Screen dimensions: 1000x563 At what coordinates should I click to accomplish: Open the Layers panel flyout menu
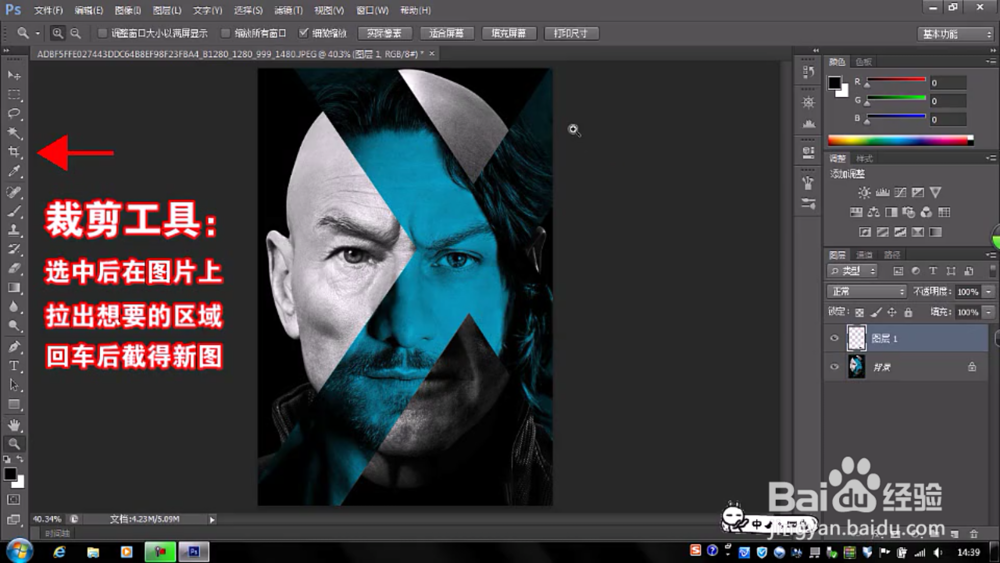(x=991, y=254)
